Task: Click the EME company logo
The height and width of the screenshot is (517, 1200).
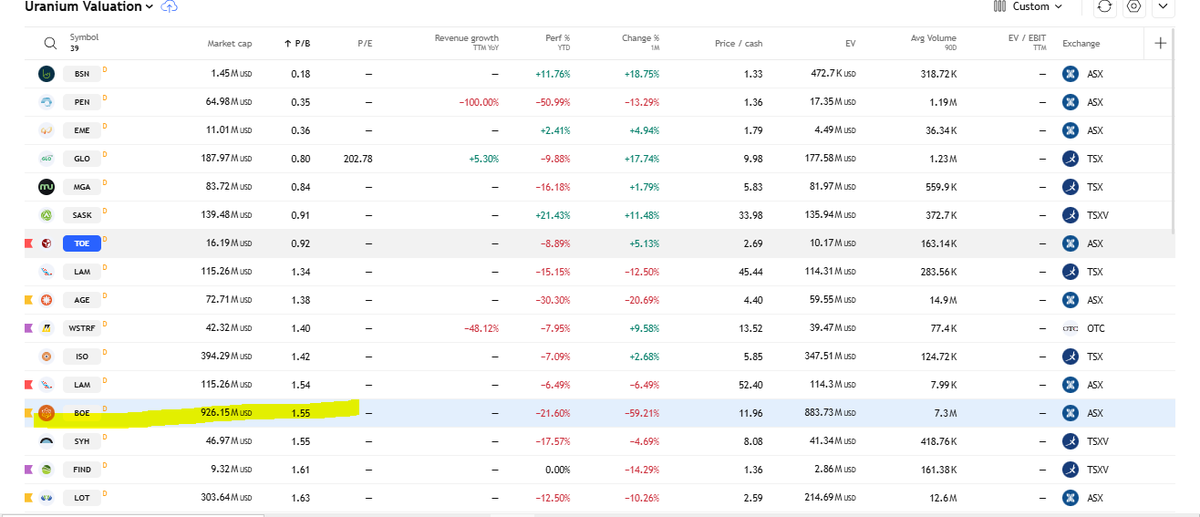Action: 46,130
